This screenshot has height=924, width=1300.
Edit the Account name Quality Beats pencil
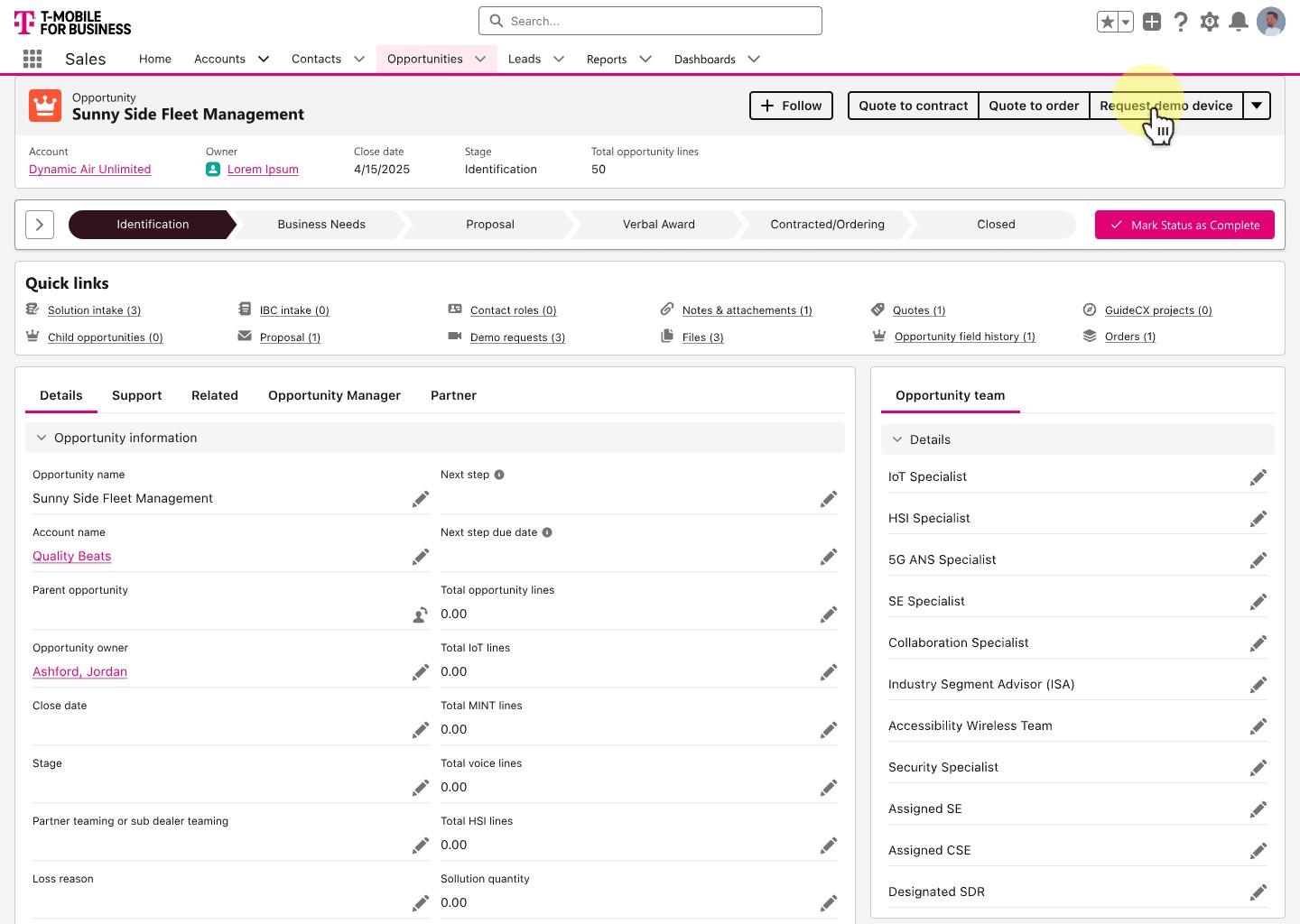[421, 557]
